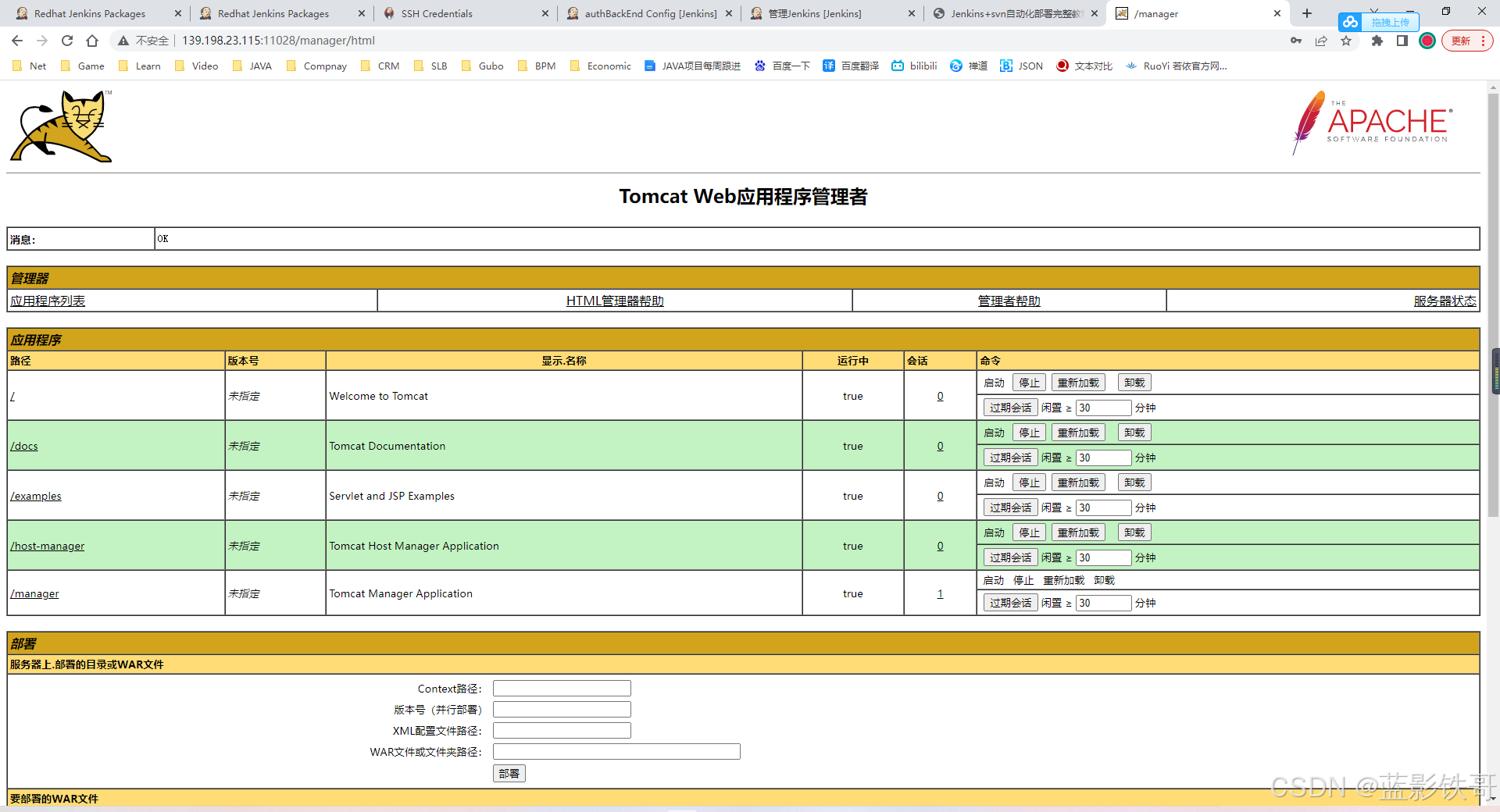Open the 禅道 bookmark

[x=969, y=66]
